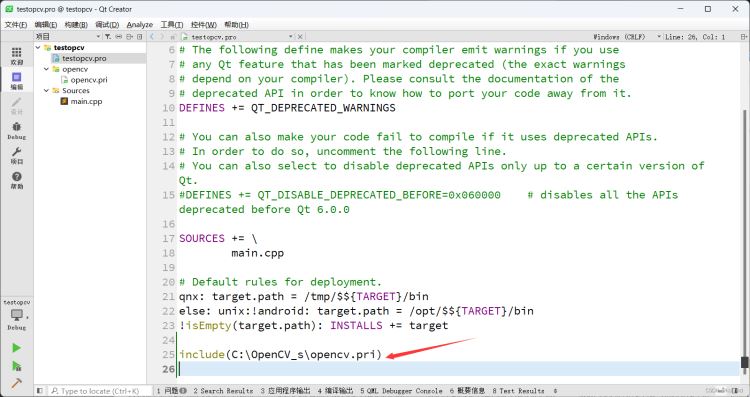Click the filter tree funnel icon
750x397 pixels.
click(x=108, y=37)
